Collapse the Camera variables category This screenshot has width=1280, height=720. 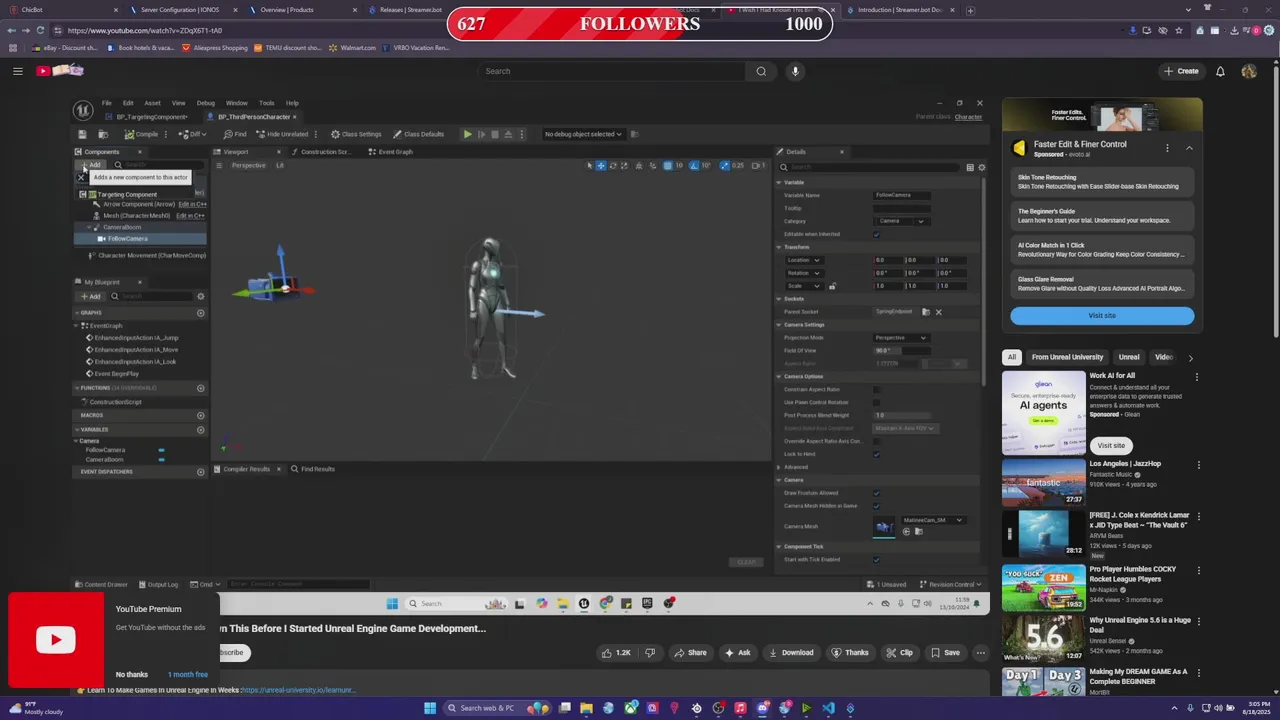click(77, 441)
